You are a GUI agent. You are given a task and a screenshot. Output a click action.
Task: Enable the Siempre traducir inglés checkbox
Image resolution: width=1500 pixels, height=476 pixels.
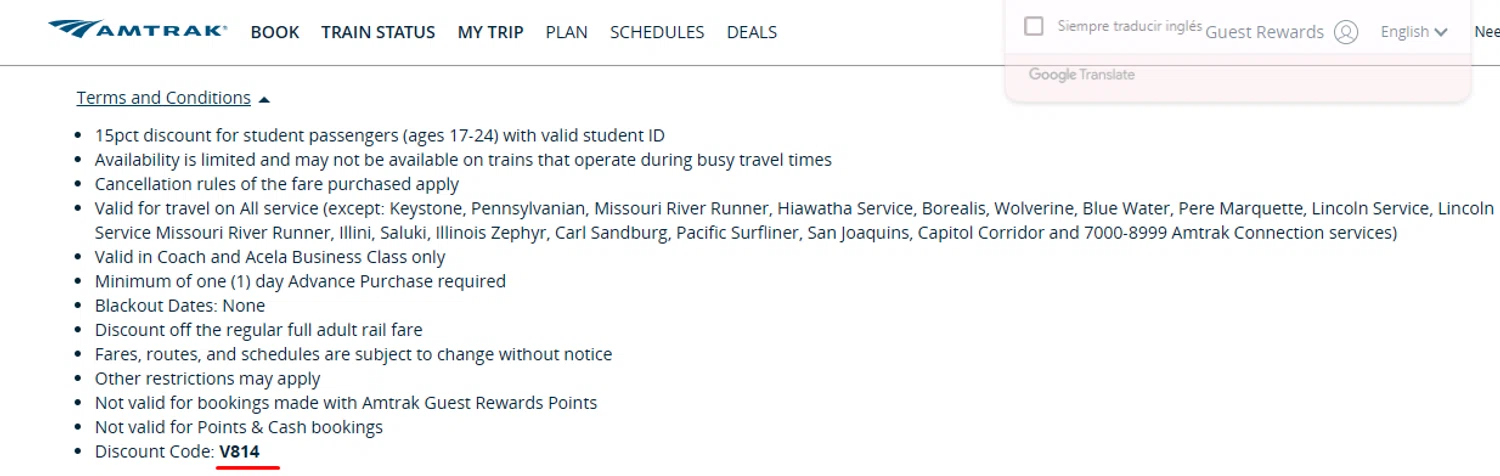click(x=1034, y=26)
